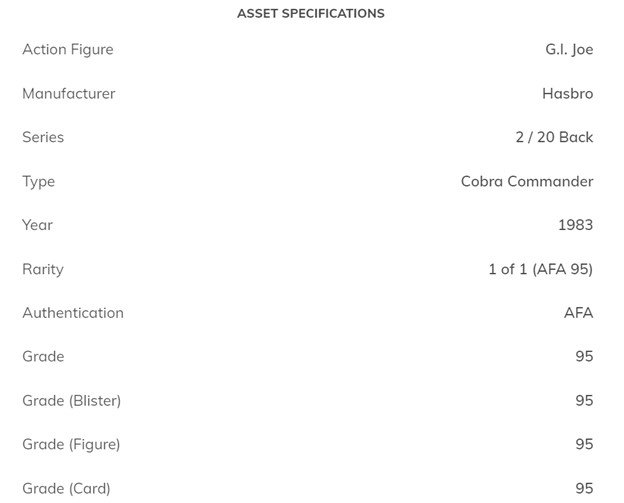Click the Year row label
The image size is (624, 503).
click(x=38, y=225)
